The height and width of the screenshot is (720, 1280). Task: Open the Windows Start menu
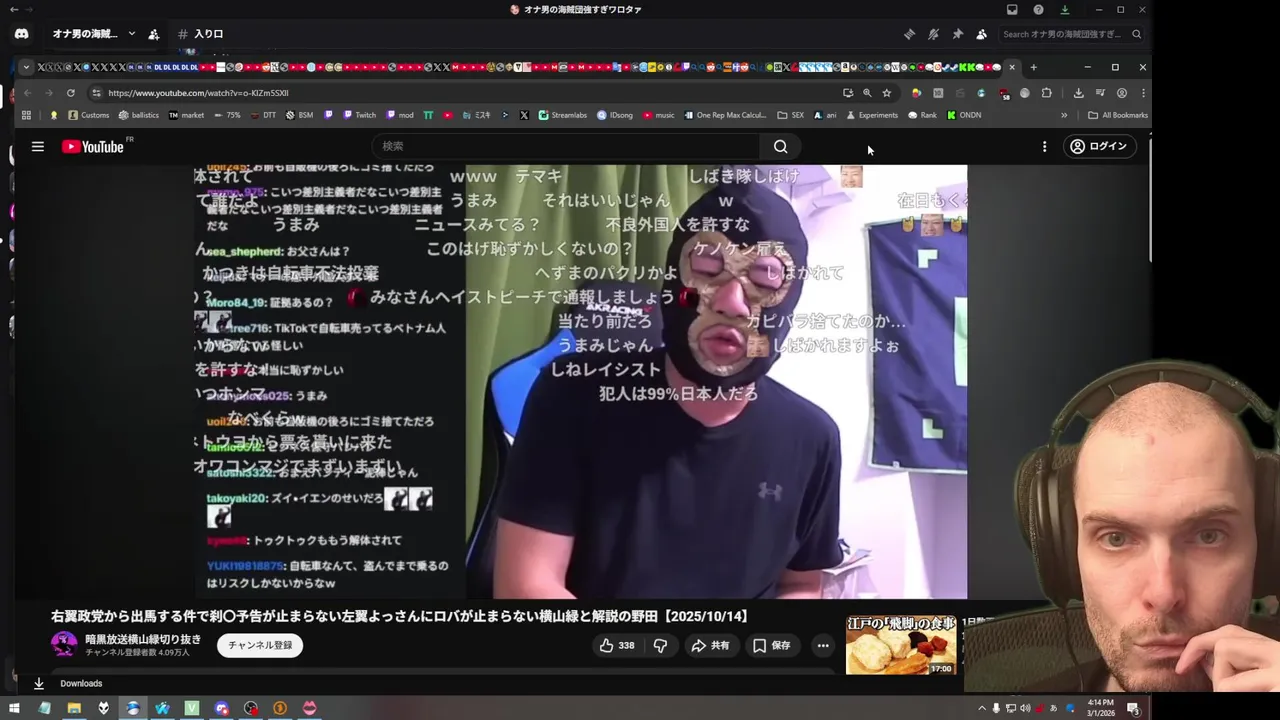[14, 708]
